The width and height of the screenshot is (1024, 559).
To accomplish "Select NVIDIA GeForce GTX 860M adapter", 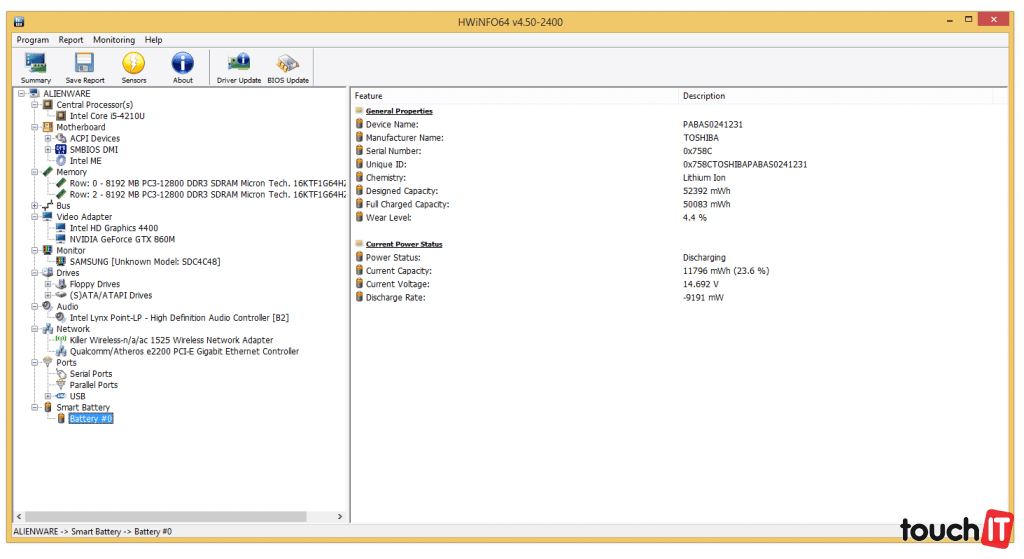I will (122, 239).
